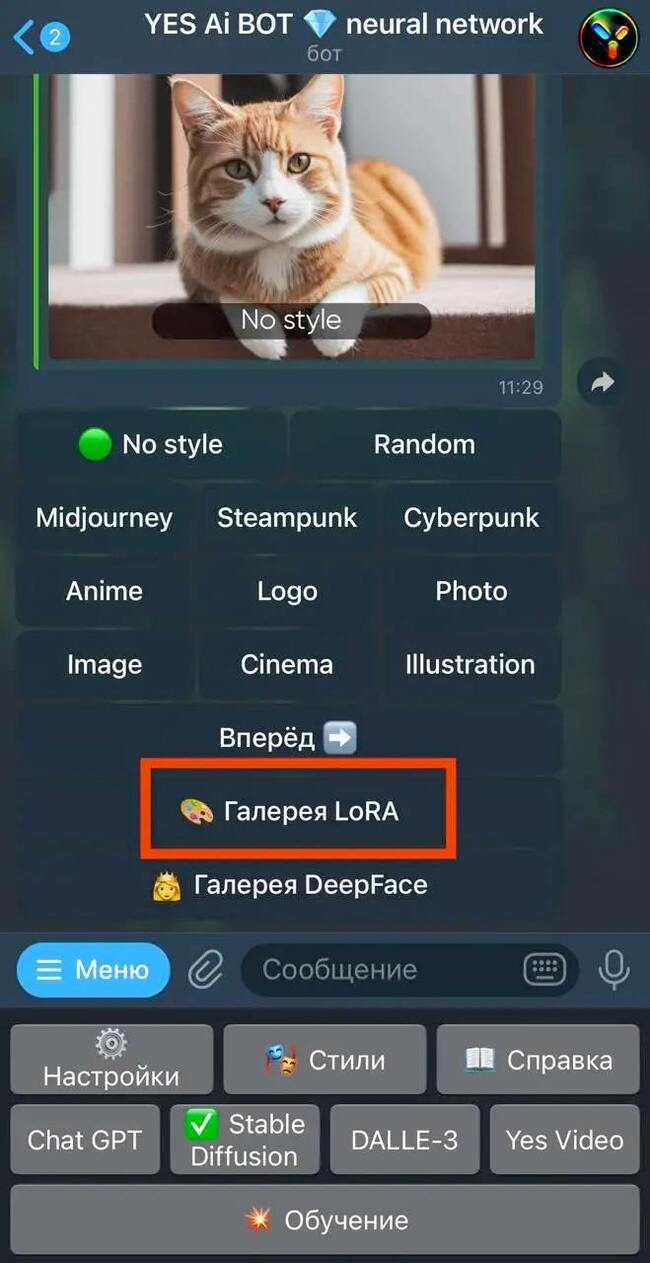Tap the microphone voice message icon
The height and width of the screenshot is (1263, 650).
[614, 969]
